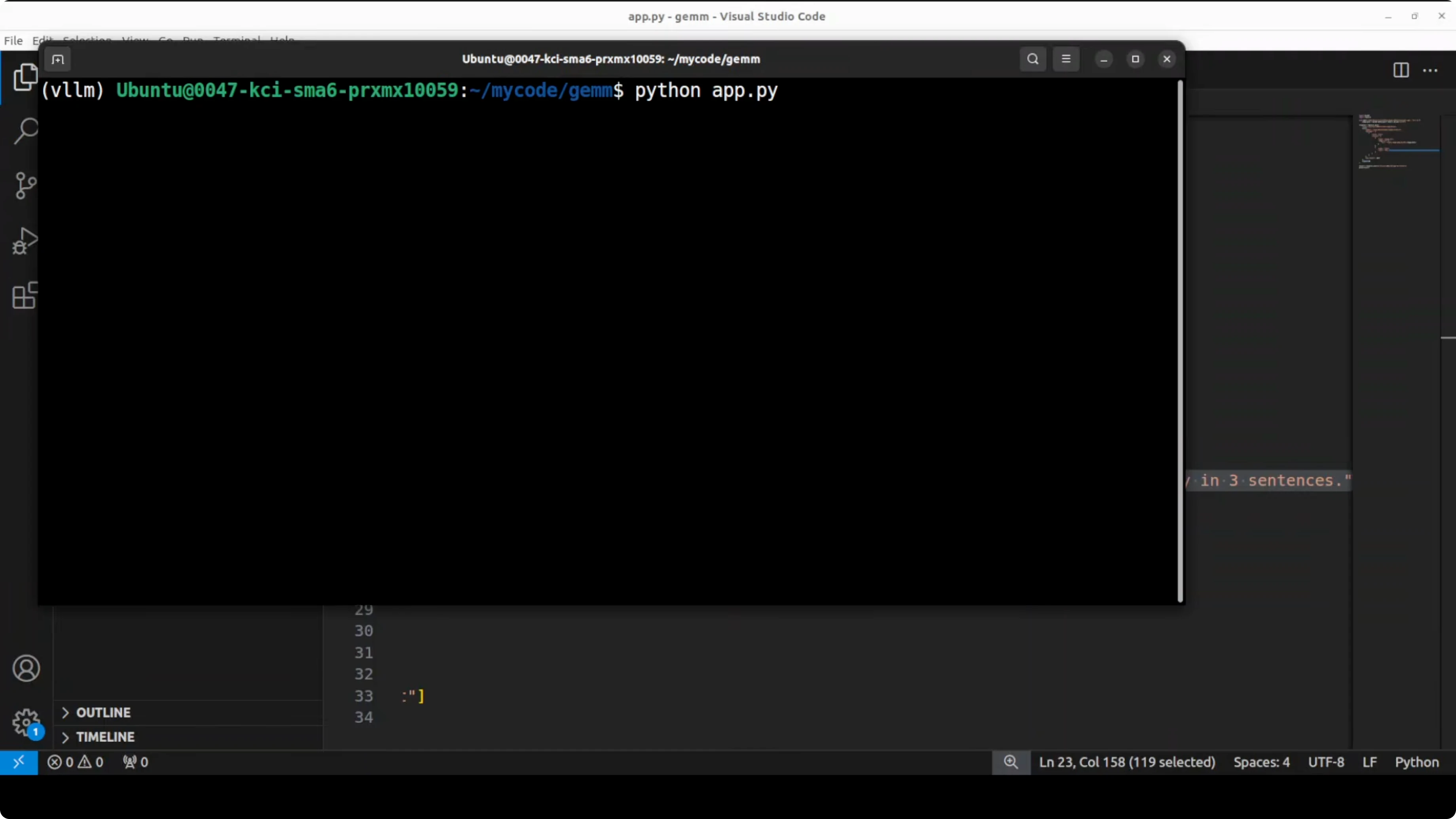Select the Python language mode in status bar
Image resolution: width=1456 pixels, height=819 pixels.
pos(1416,762)
